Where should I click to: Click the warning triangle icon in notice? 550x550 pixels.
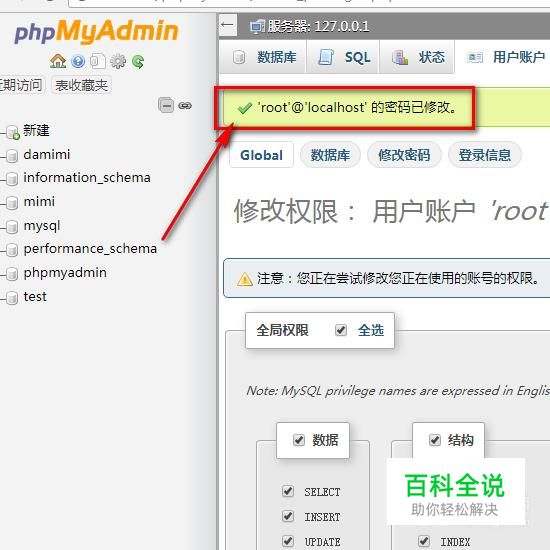tap(245, 279)
